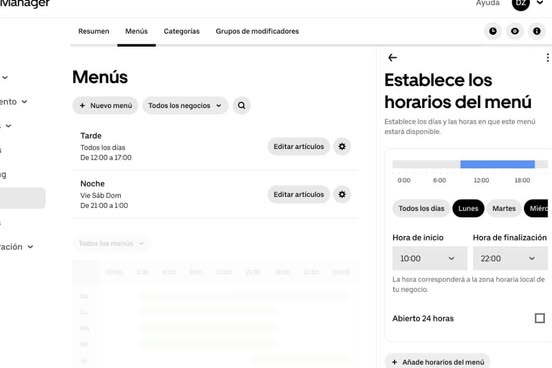Screen dimensions: 552x368
Task: Click the Noche menu title
Action: [92, 183]
